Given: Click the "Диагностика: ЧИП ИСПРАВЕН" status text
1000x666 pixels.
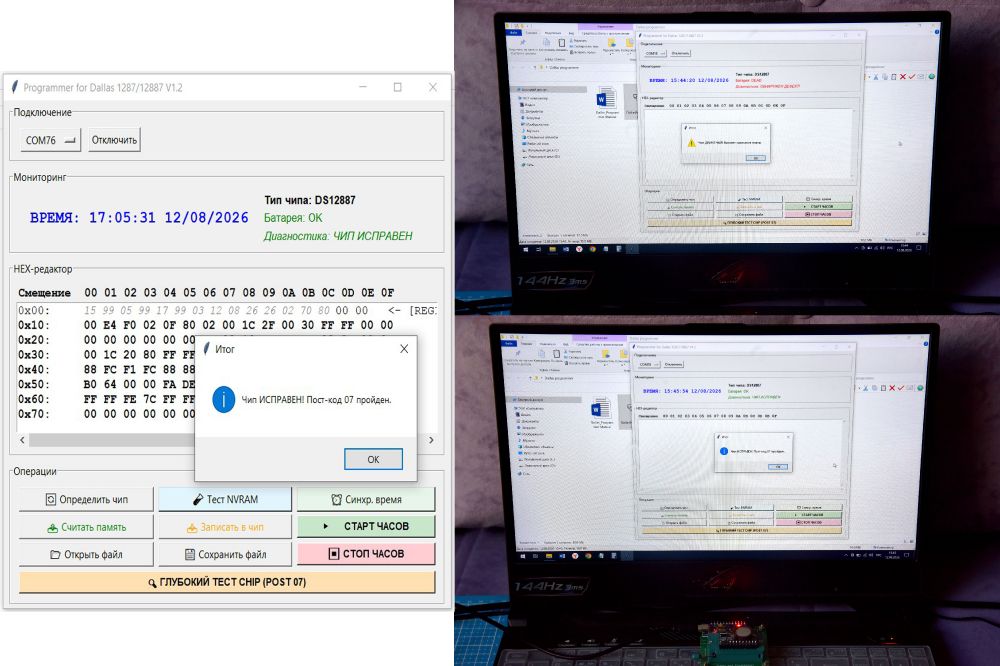Looking at the screenshot, I should point(338,236).
